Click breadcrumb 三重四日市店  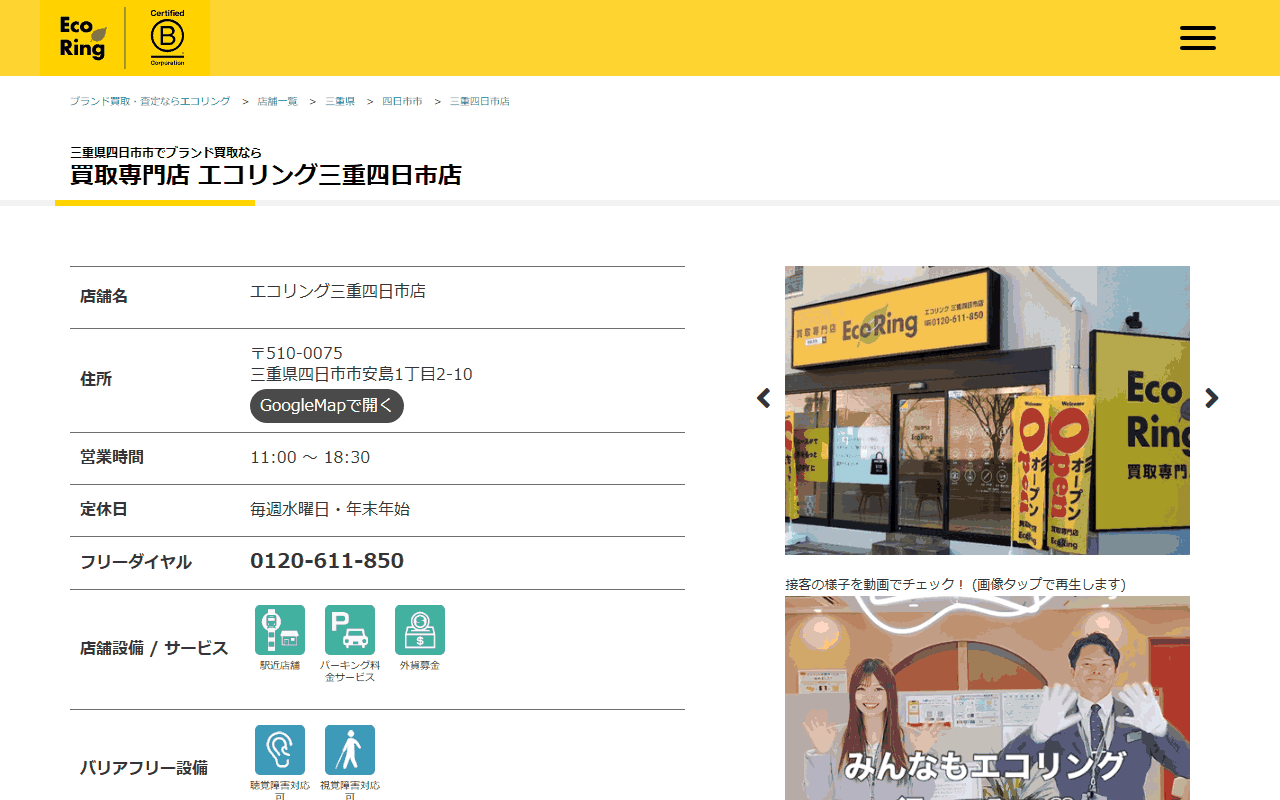(x=480, y=102)
